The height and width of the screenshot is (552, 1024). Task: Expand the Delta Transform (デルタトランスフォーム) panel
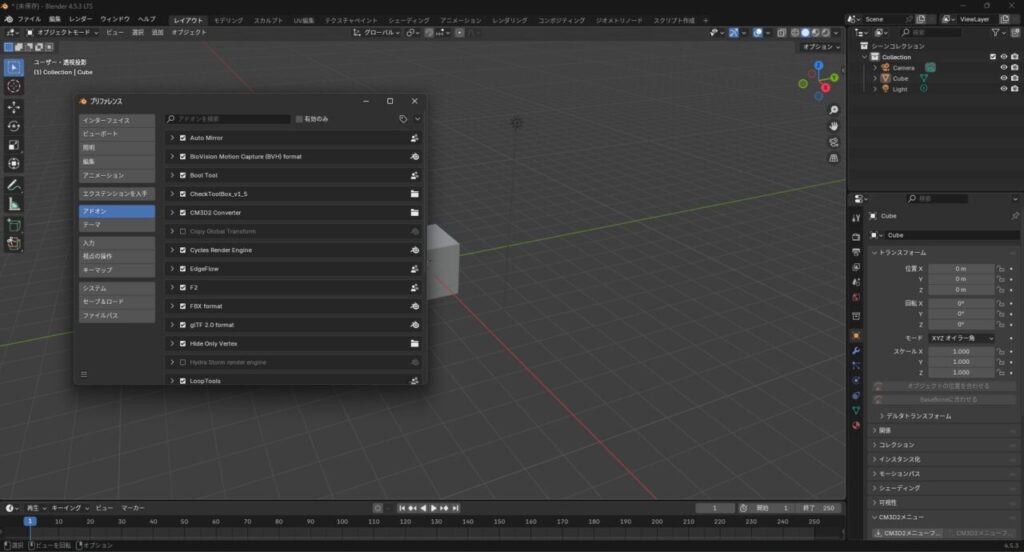click(x=918, y=416)
